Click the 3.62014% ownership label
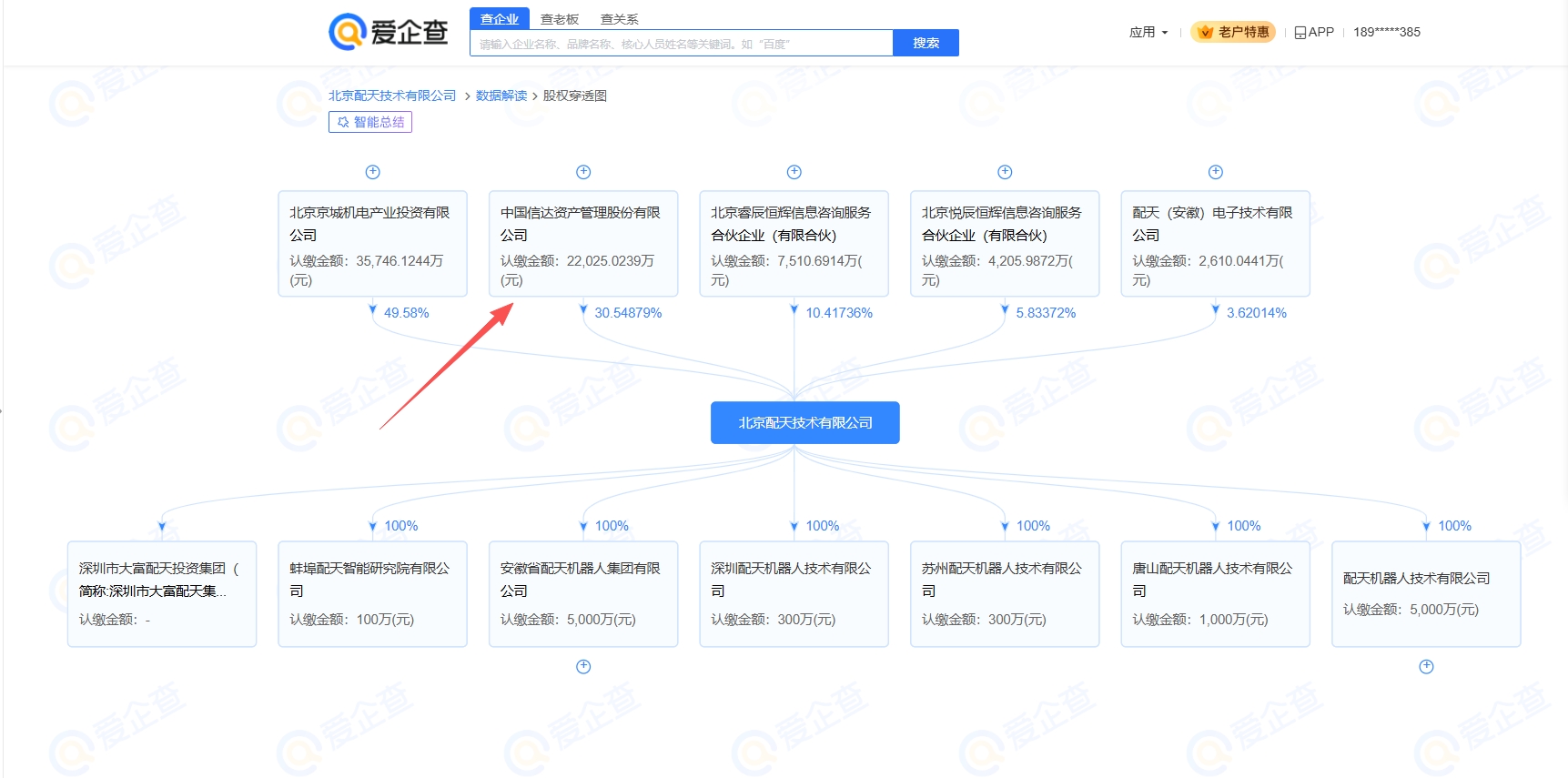 (x=1257, y=313)
